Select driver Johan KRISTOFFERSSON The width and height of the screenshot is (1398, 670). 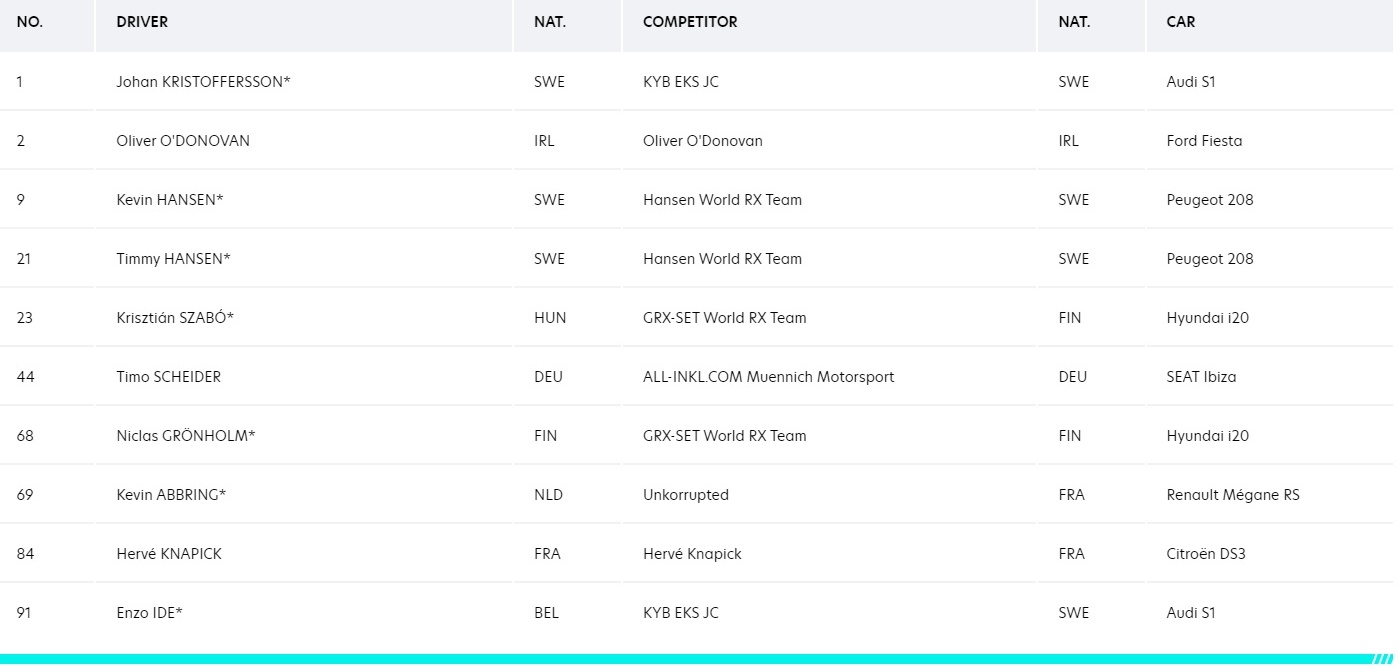[x=203, y=82]
